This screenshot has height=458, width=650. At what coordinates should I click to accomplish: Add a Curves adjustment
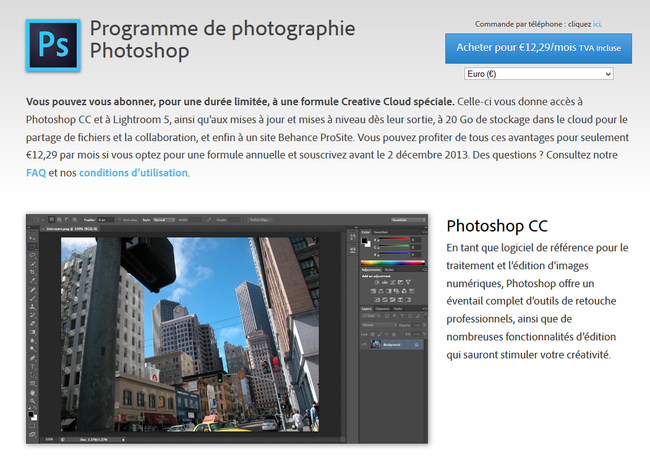point(393,283)
